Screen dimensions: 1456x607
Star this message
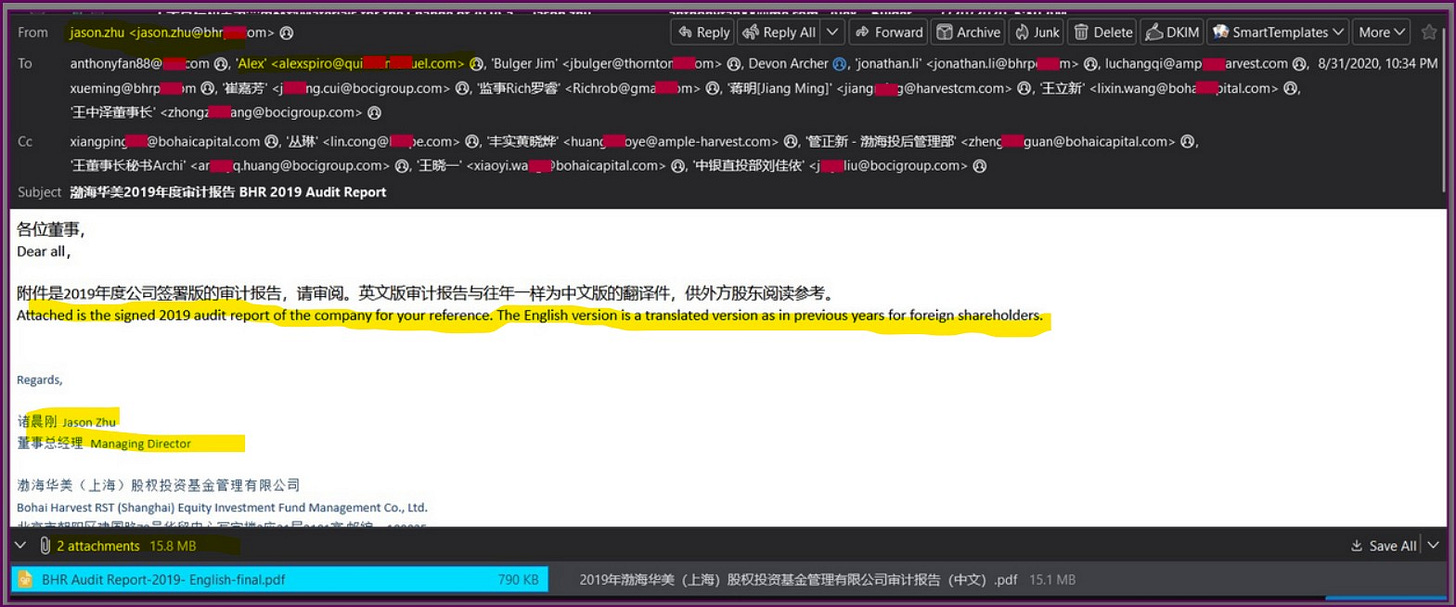[1429, 32]
